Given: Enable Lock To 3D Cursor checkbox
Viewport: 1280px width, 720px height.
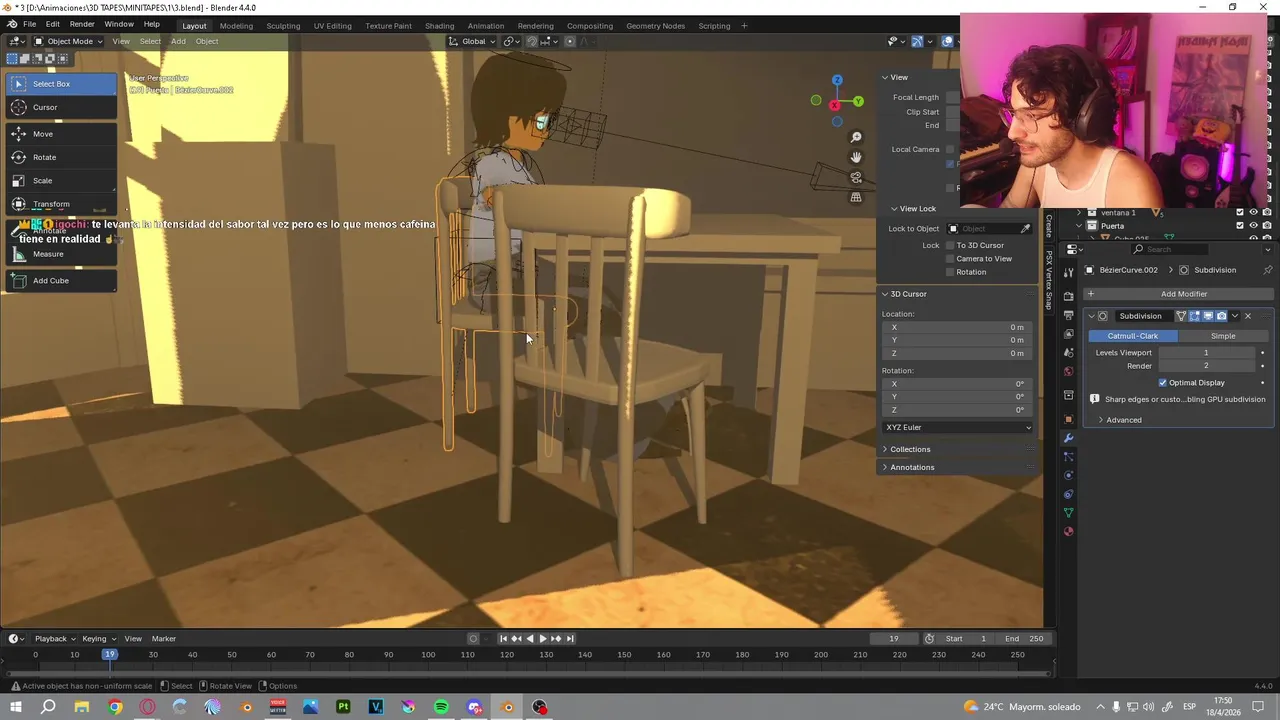Looking at the screenshot, I should (x=950, y=245).
